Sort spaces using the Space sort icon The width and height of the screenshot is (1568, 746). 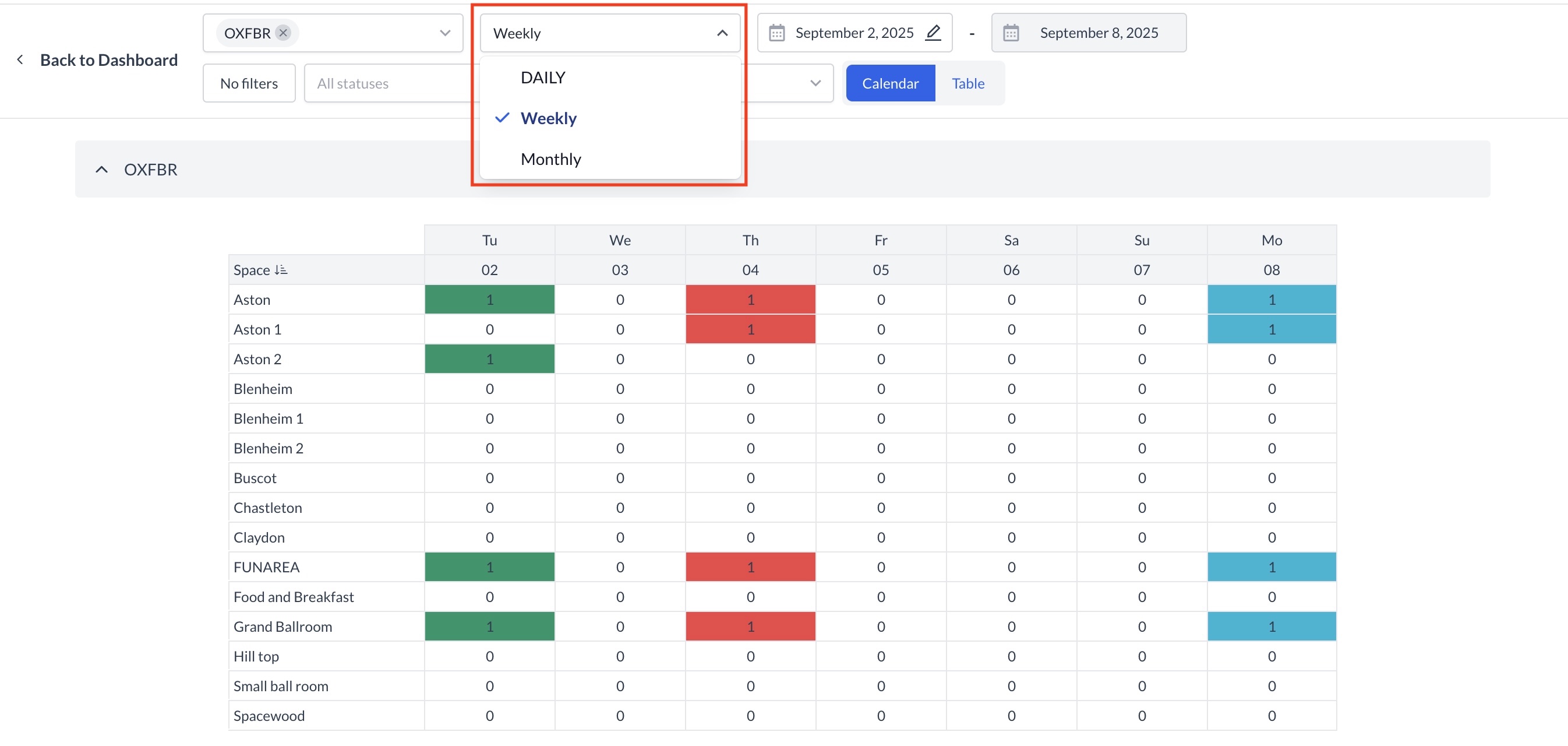tap(281, 270)
